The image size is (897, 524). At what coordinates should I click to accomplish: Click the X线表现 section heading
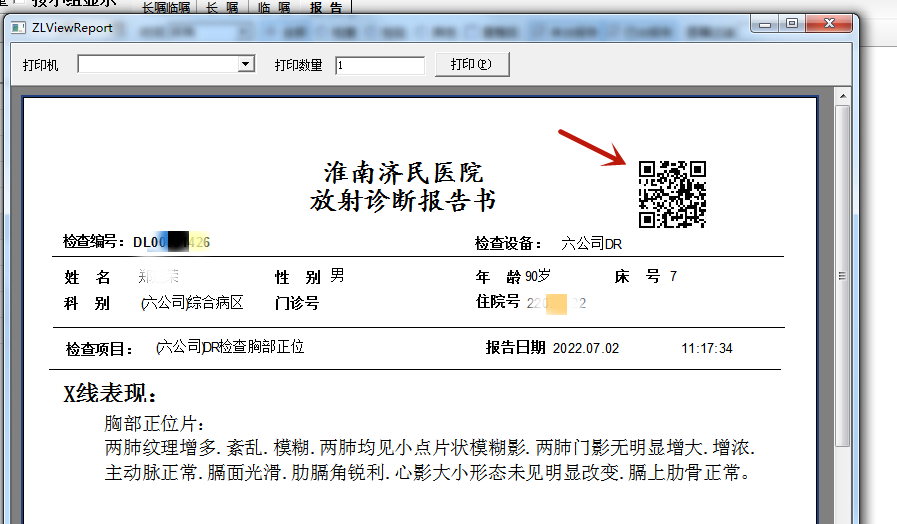(x=110, y=394)
